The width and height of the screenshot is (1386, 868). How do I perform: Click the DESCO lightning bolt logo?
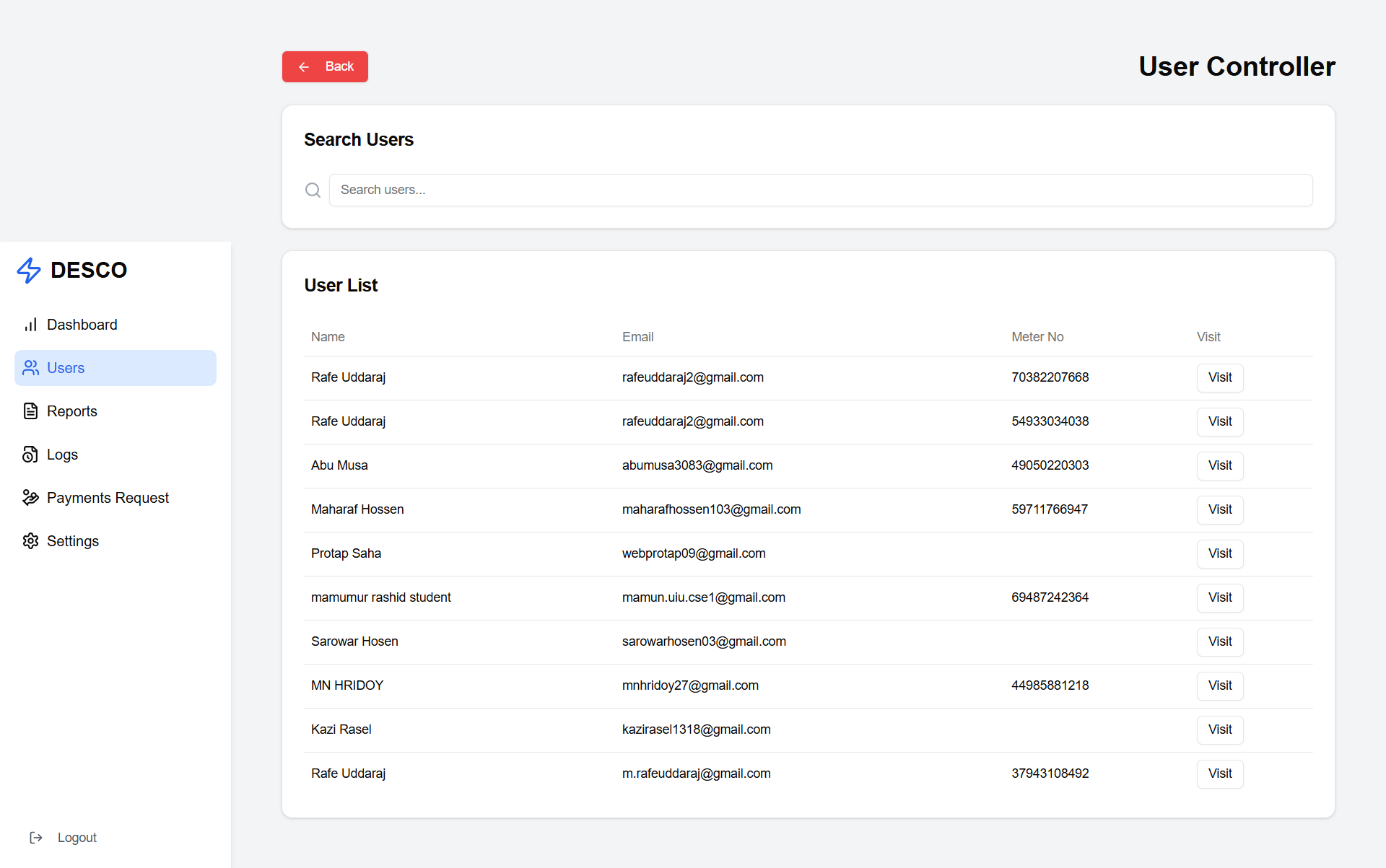[x=29, y=271]
